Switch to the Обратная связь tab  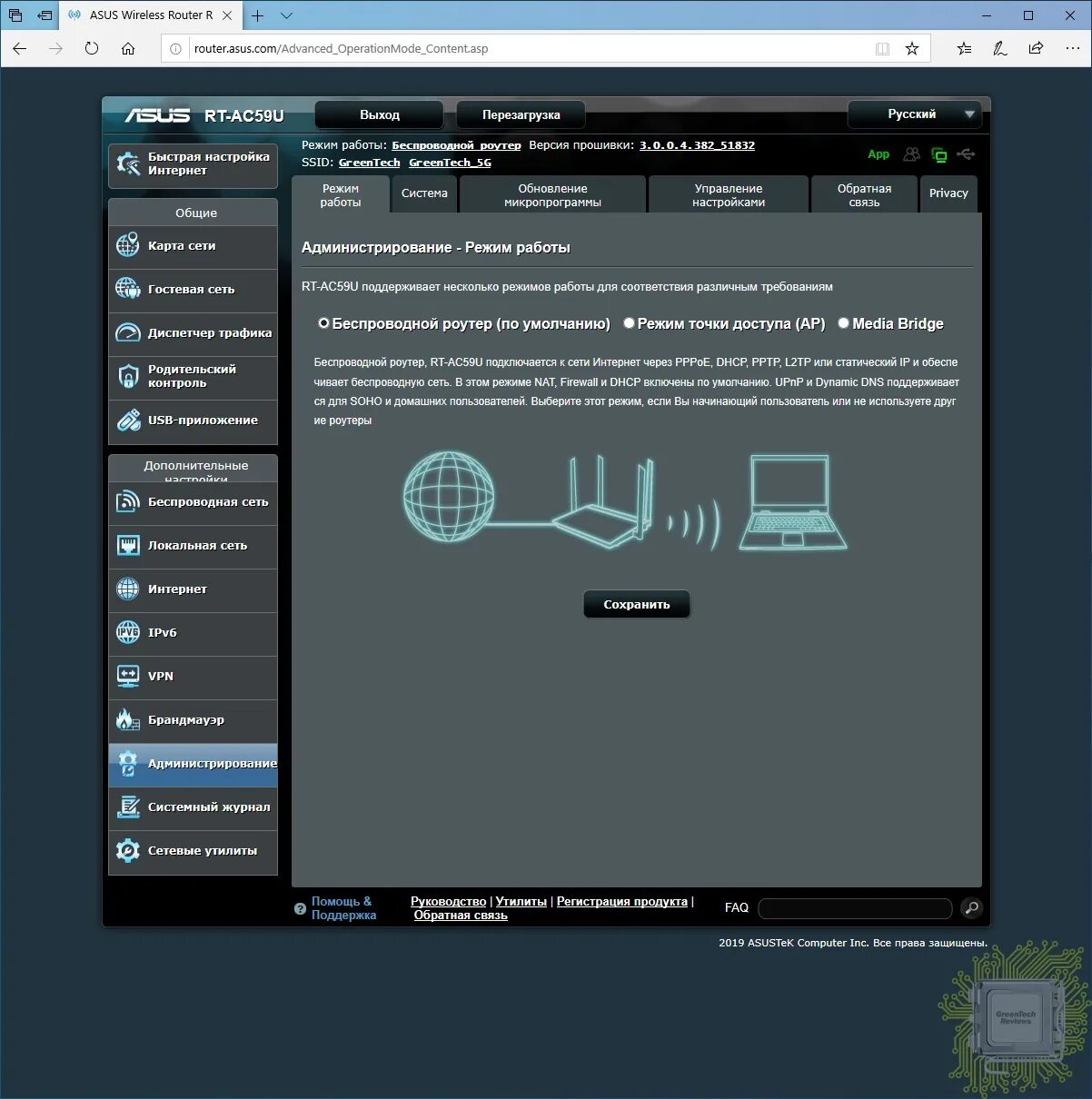pos(864,194)
